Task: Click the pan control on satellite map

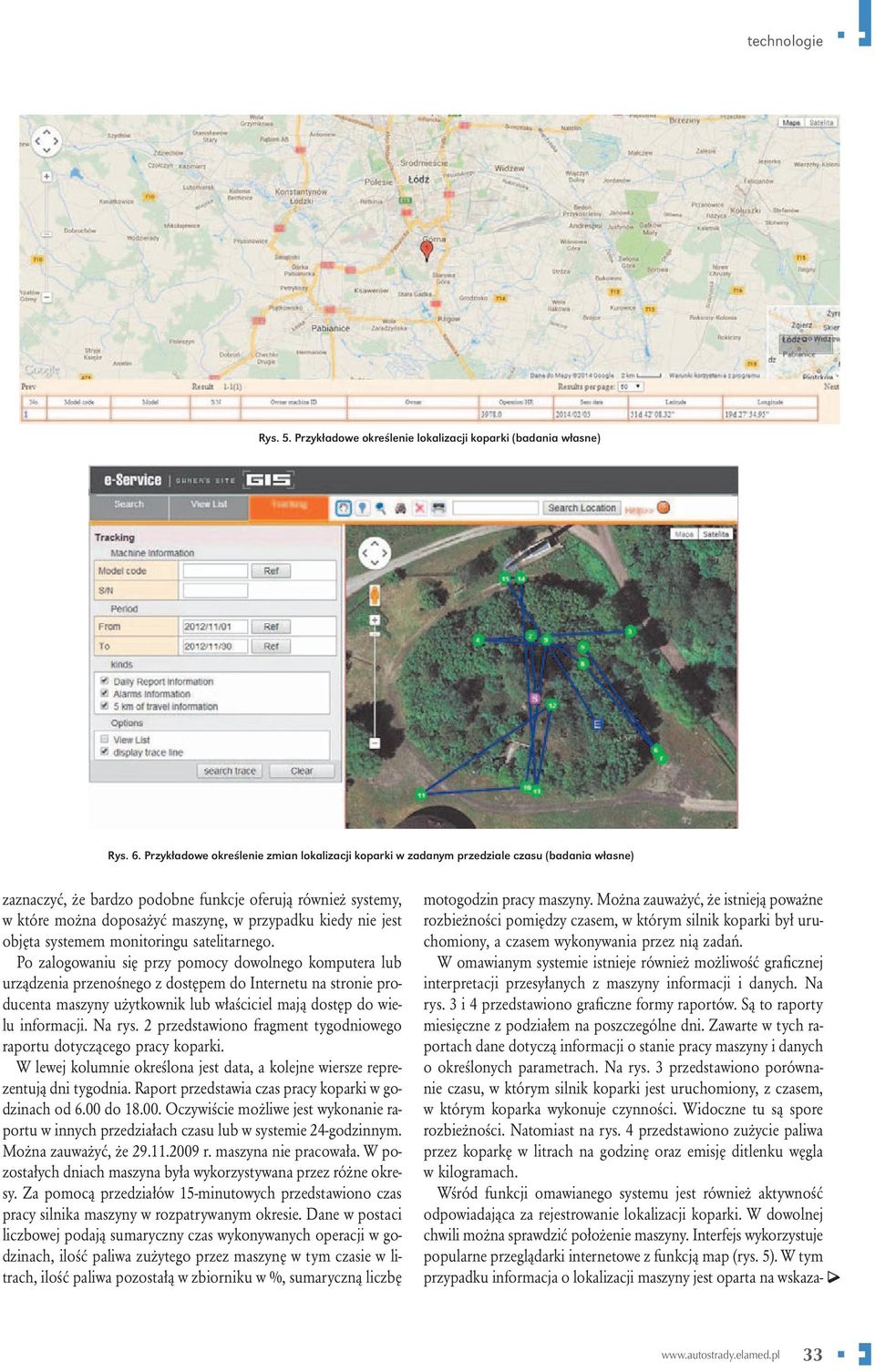Action: [x=375, y=553]
